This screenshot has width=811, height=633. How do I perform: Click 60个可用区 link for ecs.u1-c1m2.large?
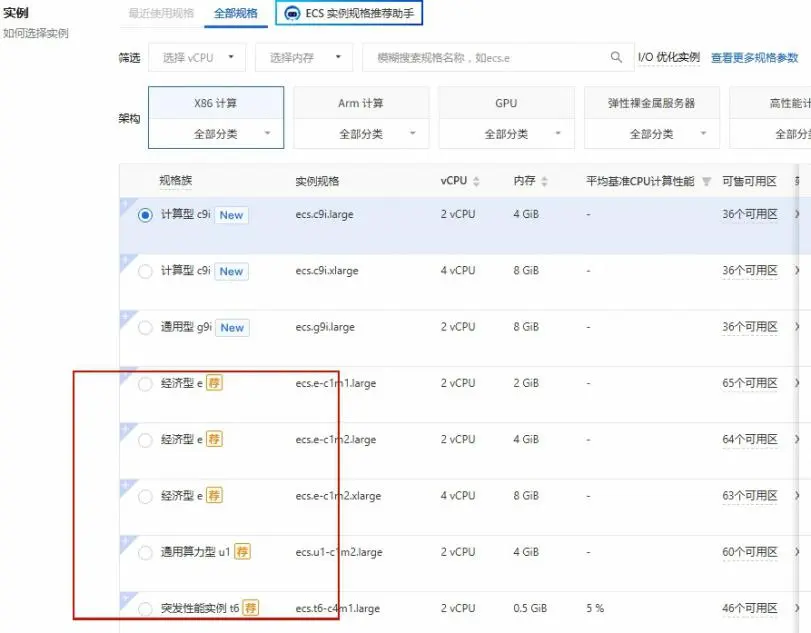[750, 552]
